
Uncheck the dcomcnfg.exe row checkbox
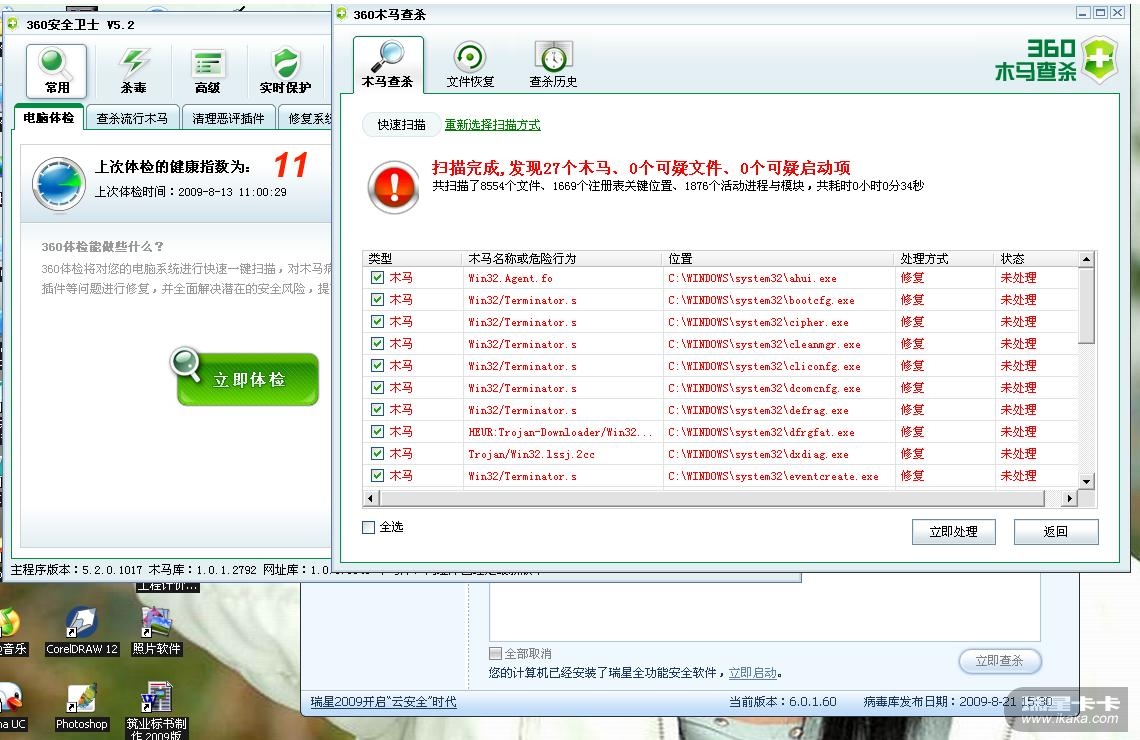pos(377,387)
